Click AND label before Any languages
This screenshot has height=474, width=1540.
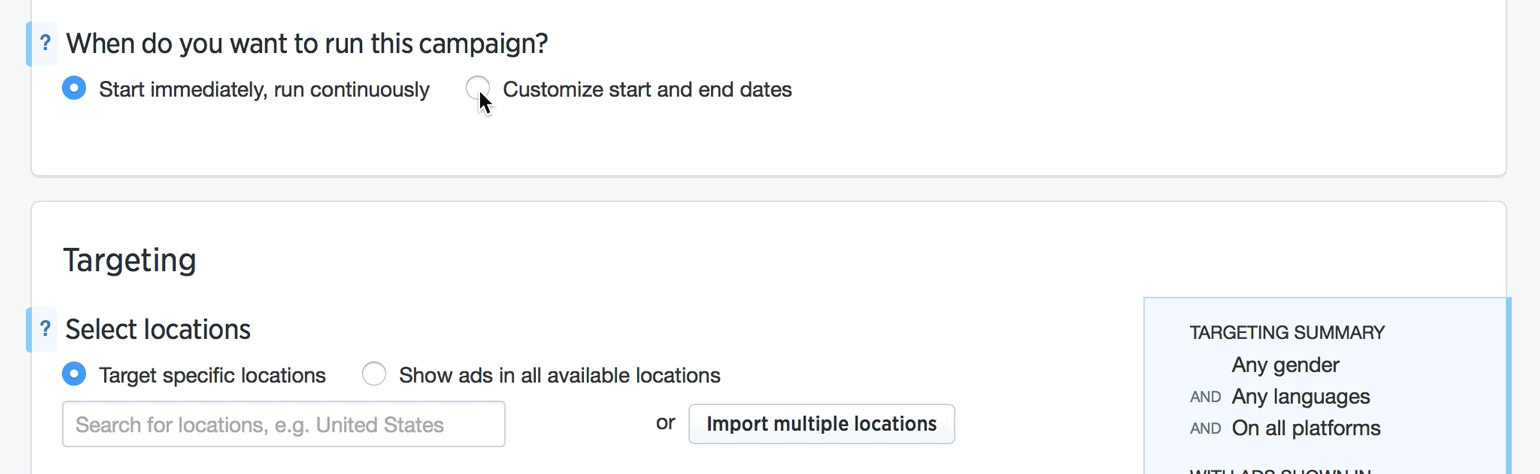(1206, 398)
